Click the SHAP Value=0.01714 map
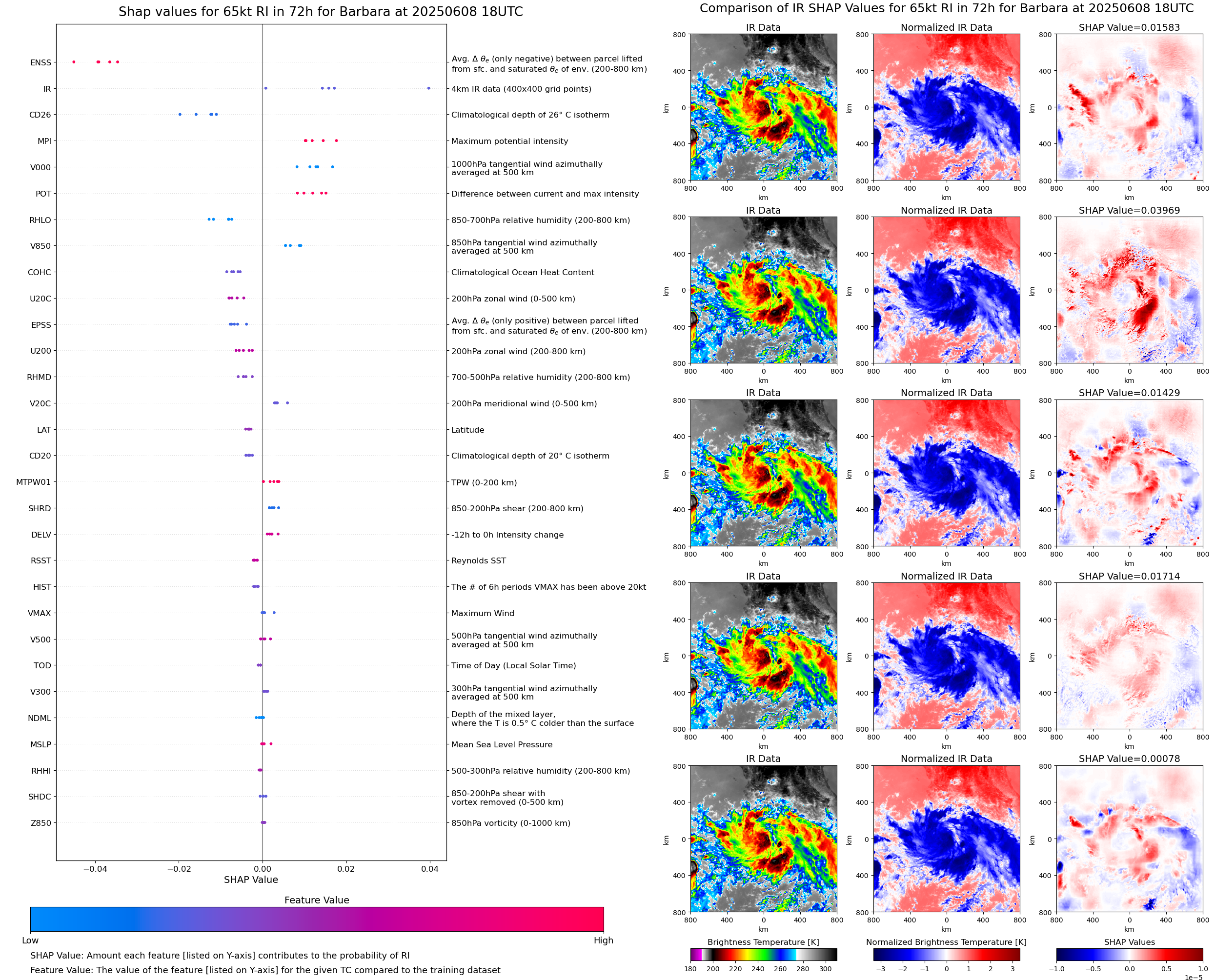This screenshot has width=1215, height=980. pyautogui.click(x=1129, y=656)
